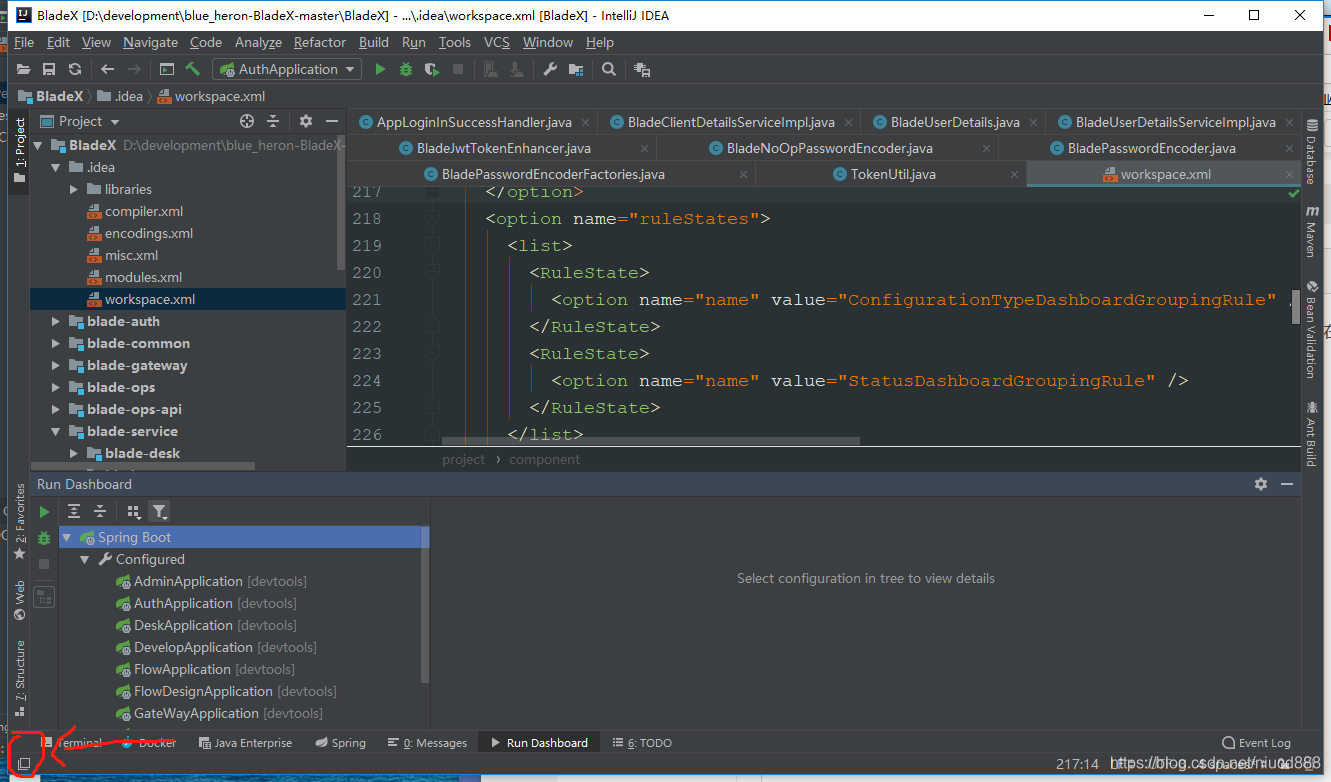Click the 217:14 caret position in the status bar
1331x782 pixels.
click(x=1077, y=764)
